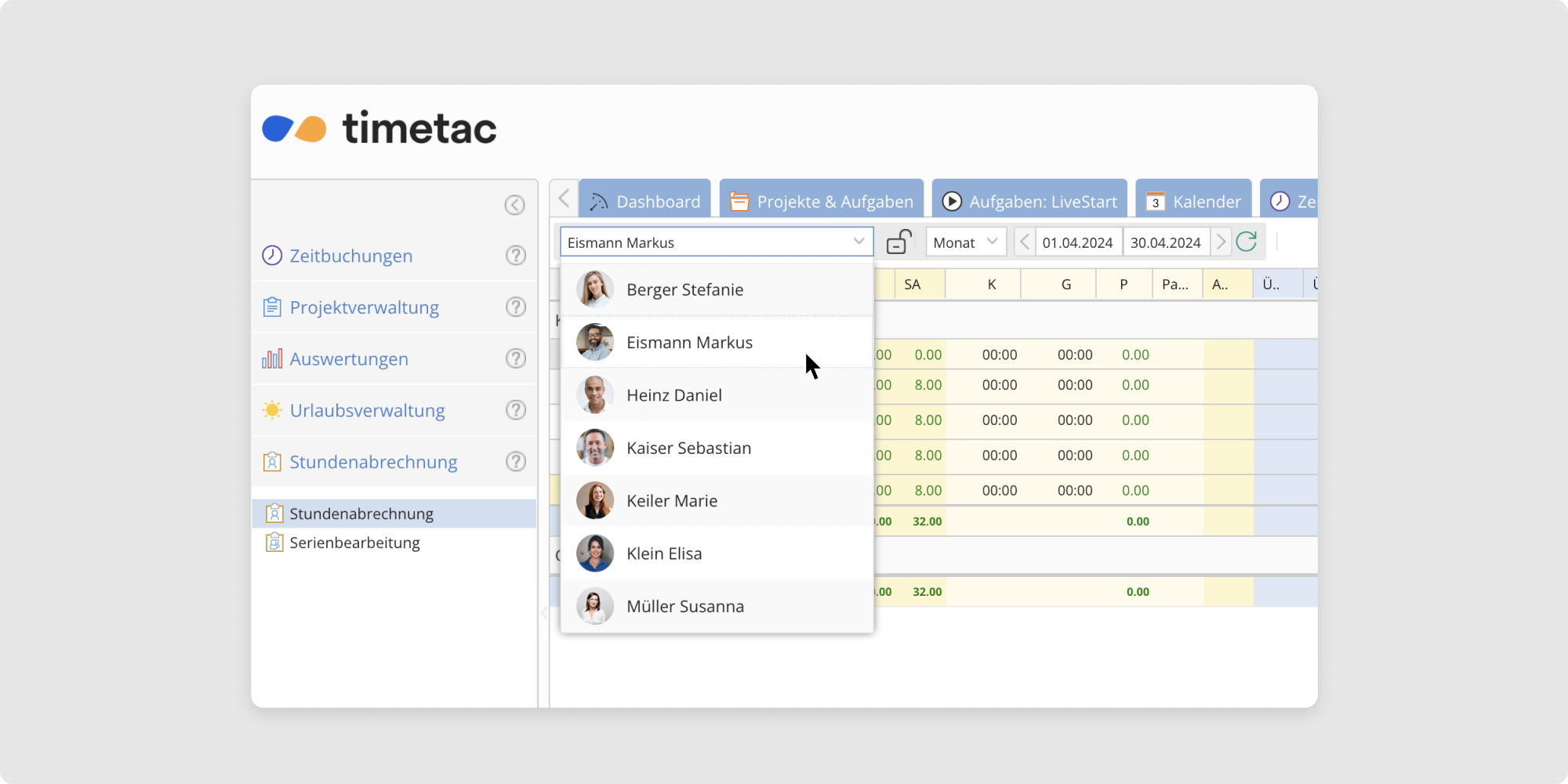Click the refresh icon next to date range

tap(1246, 241)
